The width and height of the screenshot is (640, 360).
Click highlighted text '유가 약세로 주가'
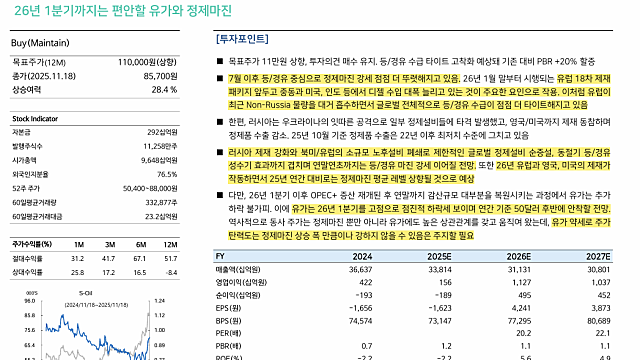pos(581,222)
